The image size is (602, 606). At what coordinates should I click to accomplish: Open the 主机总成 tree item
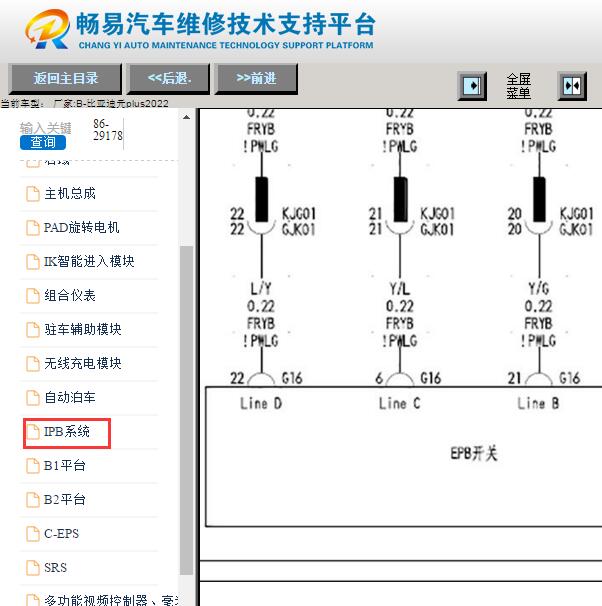point(70,194)
